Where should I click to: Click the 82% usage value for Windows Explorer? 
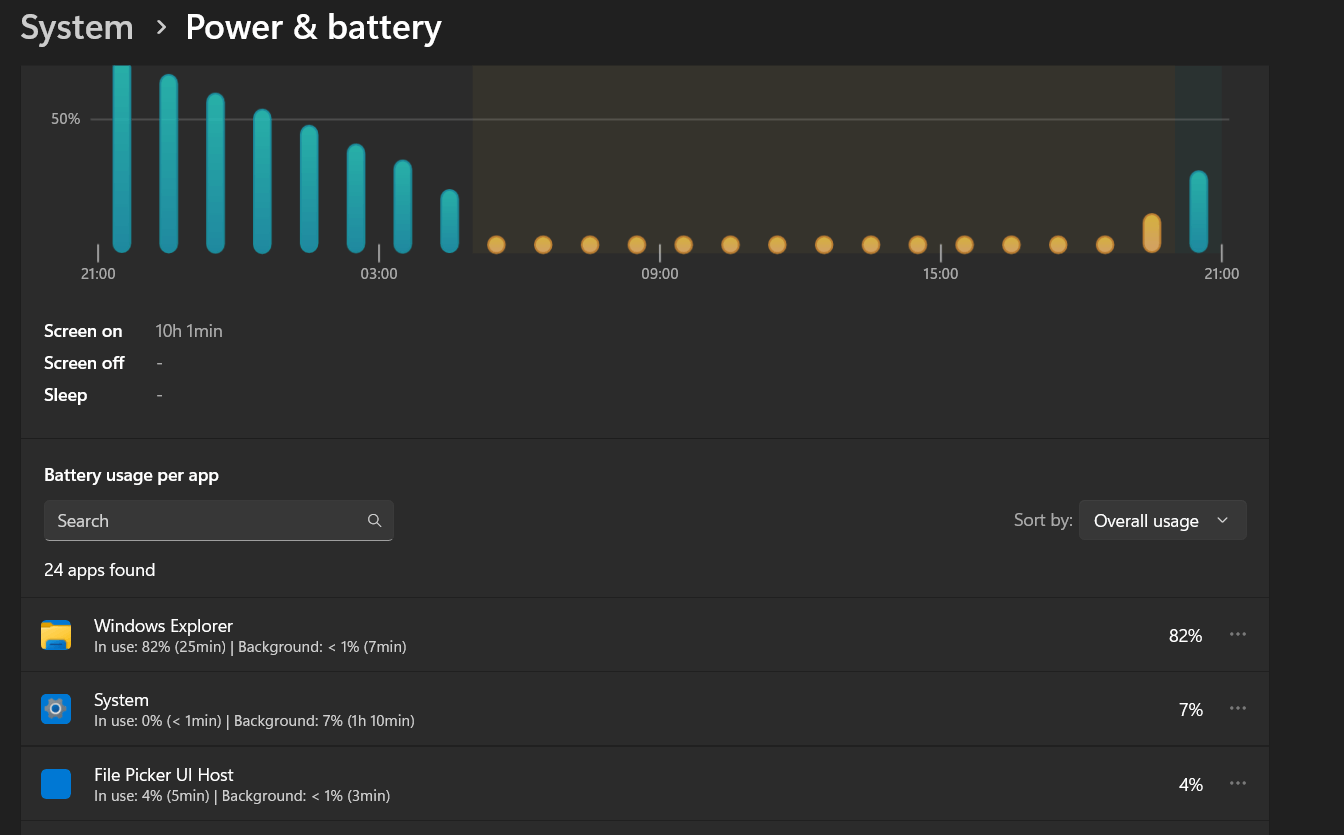click(x=1186, y=634)
